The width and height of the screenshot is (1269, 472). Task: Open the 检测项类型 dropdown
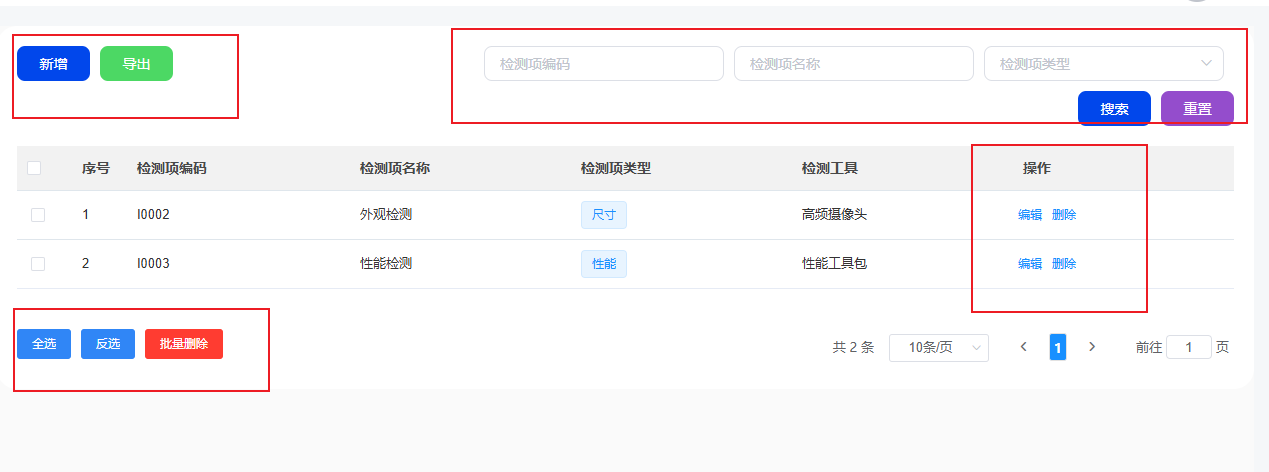tap(1103, 64)
